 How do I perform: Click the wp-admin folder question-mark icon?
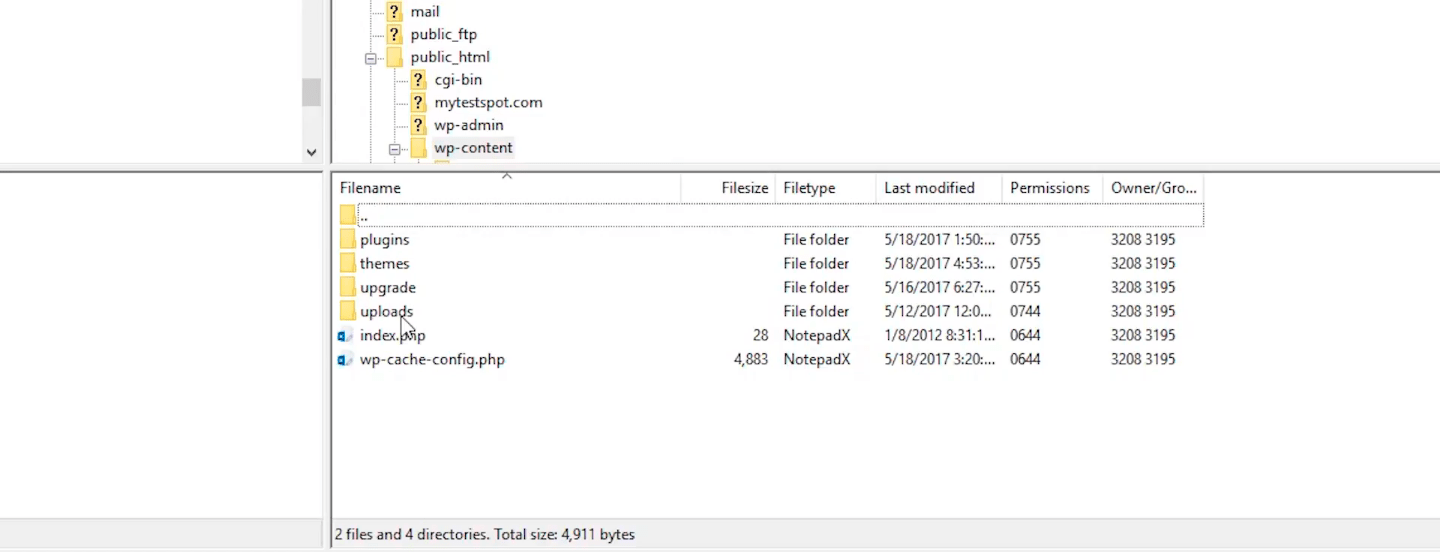coord(418,125)
